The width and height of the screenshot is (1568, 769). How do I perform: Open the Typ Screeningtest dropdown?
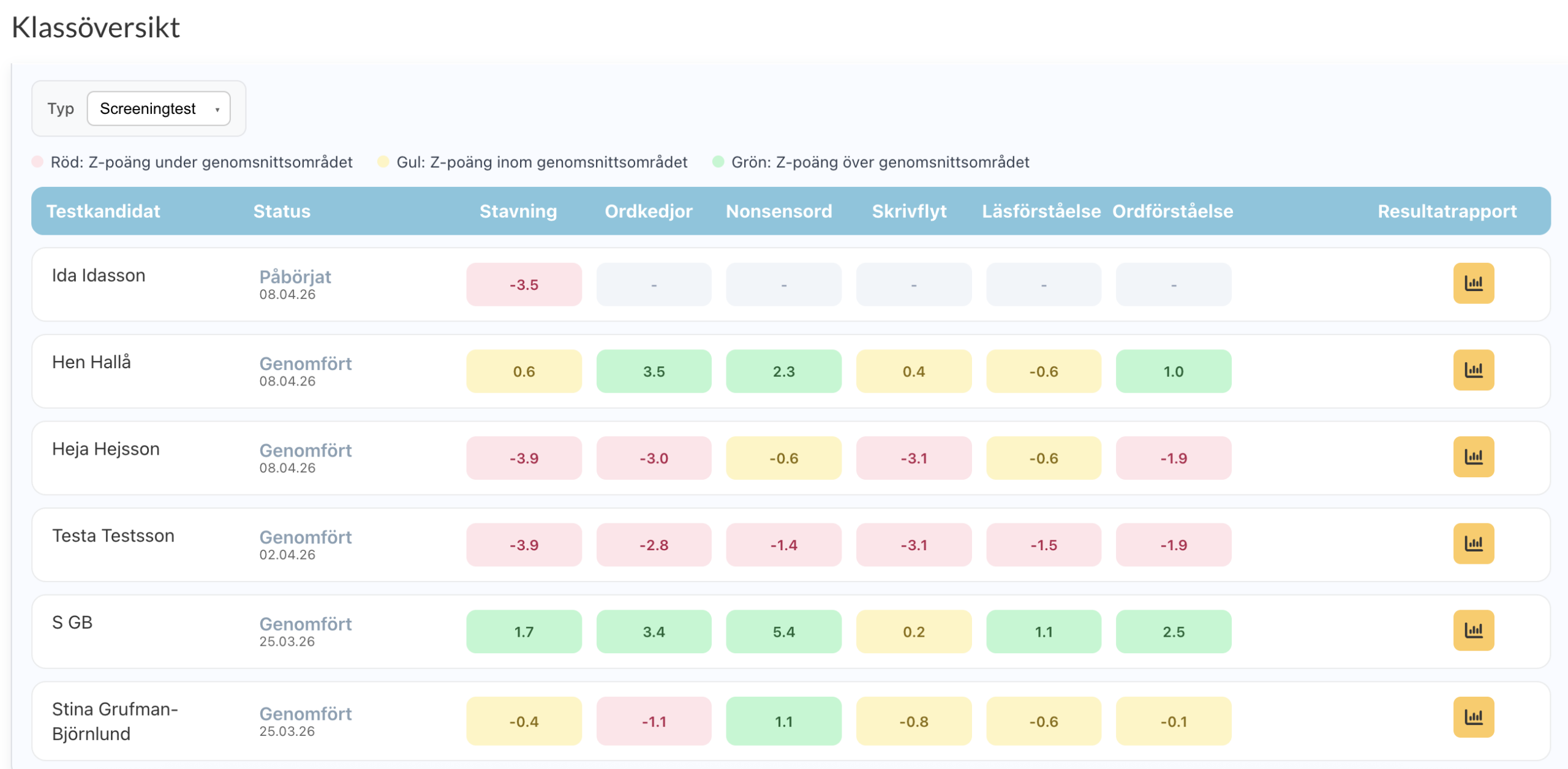point(159,108)
